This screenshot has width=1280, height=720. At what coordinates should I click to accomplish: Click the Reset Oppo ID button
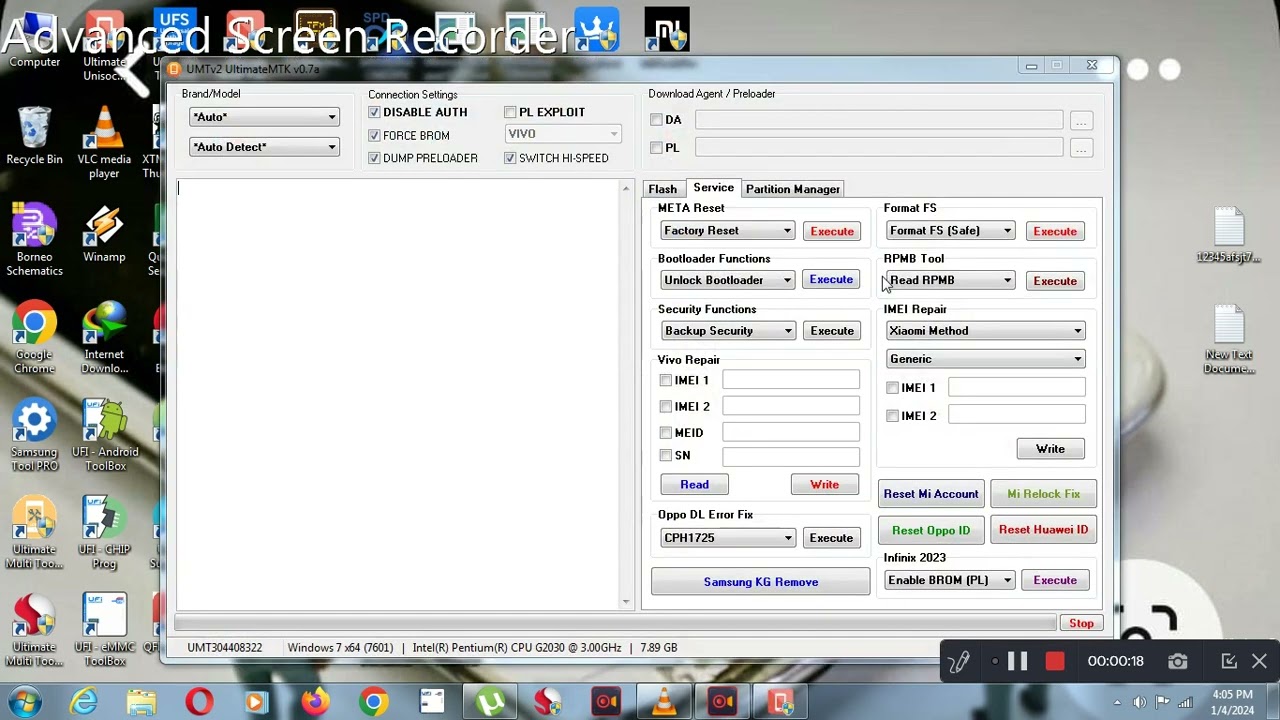[x=931, y=530]
